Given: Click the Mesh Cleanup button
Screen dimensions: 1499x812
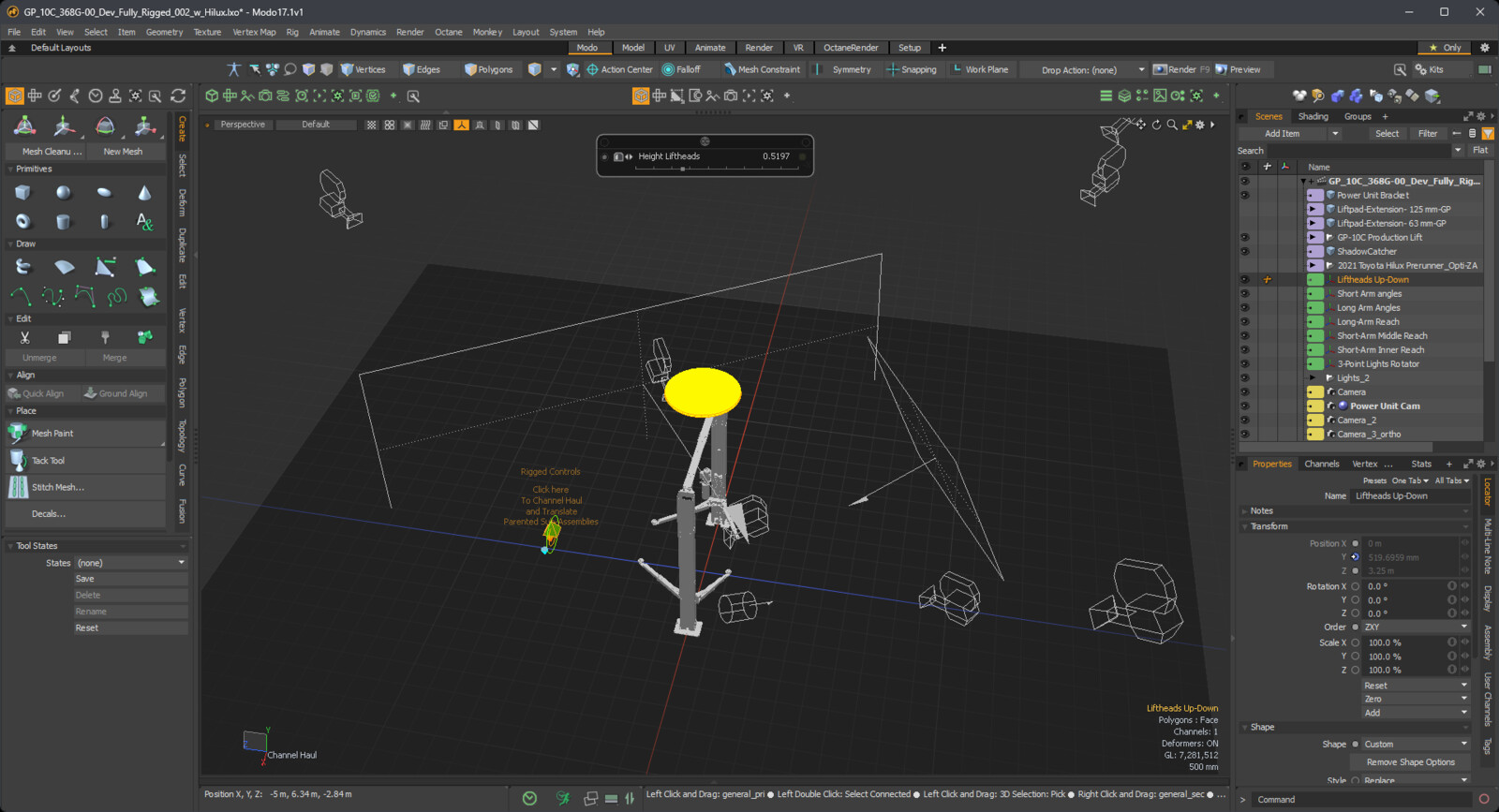Looking at the screenshot, I should click(x=46, y=152).
